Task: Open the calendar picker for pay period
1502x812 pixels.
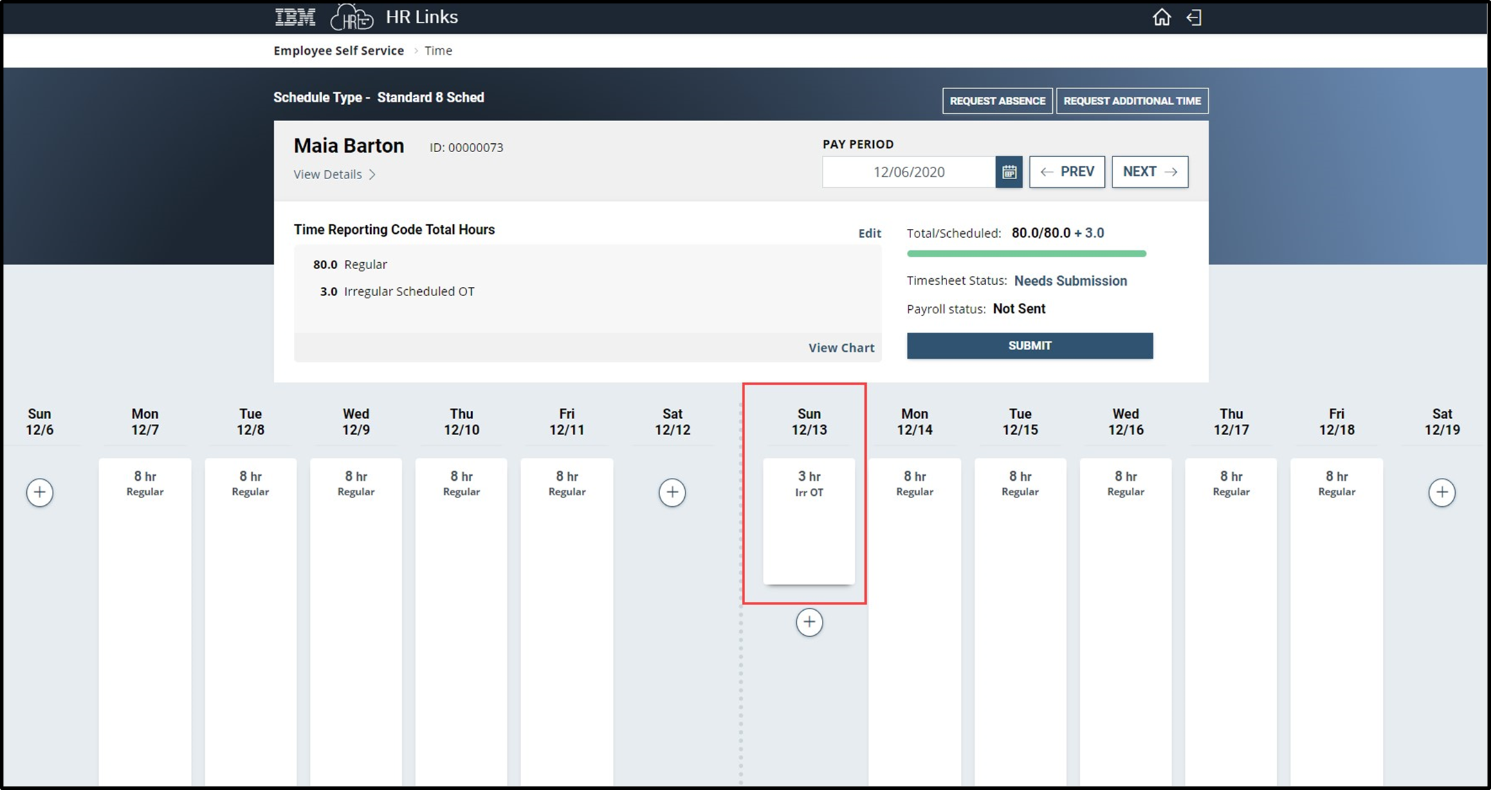Action: pyautogui.click(x=1009, y=172)
